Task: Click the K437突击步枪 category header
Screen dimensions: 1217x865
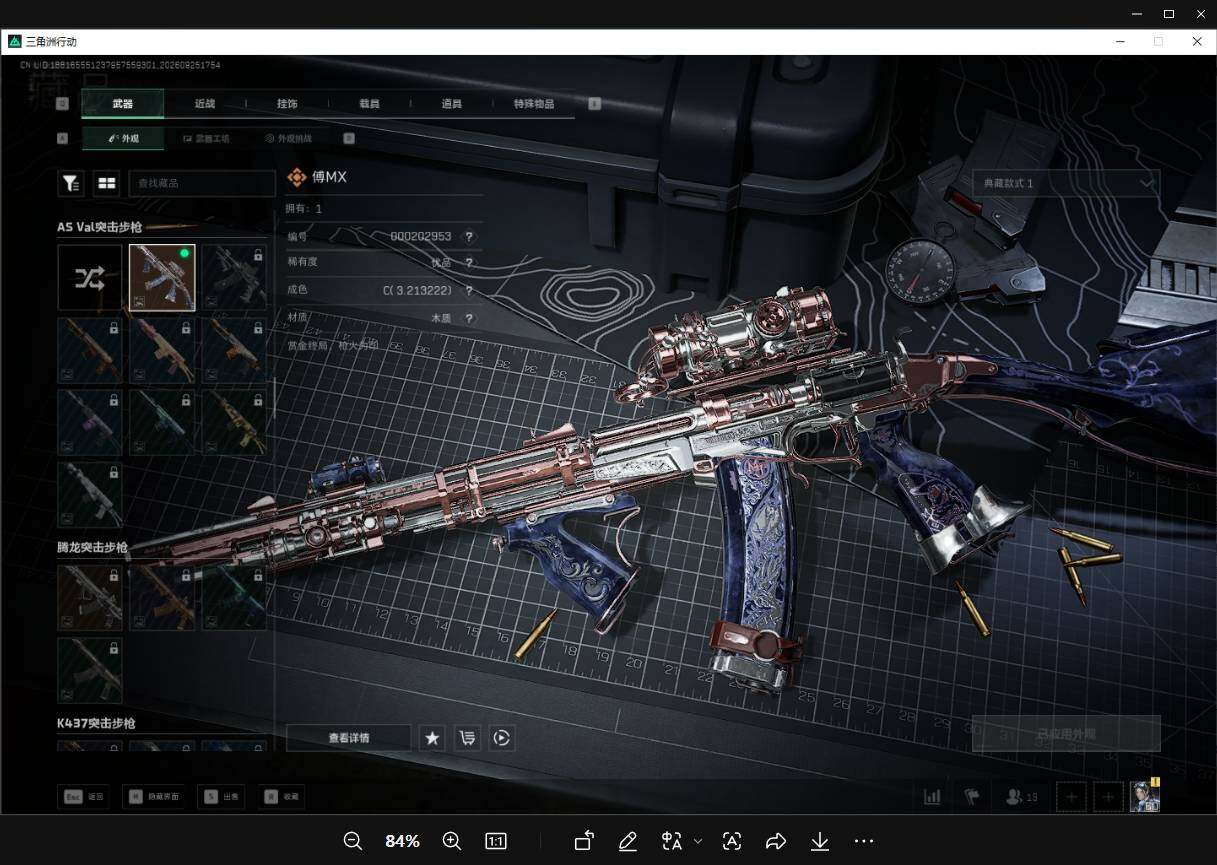Action: [96, 722]
